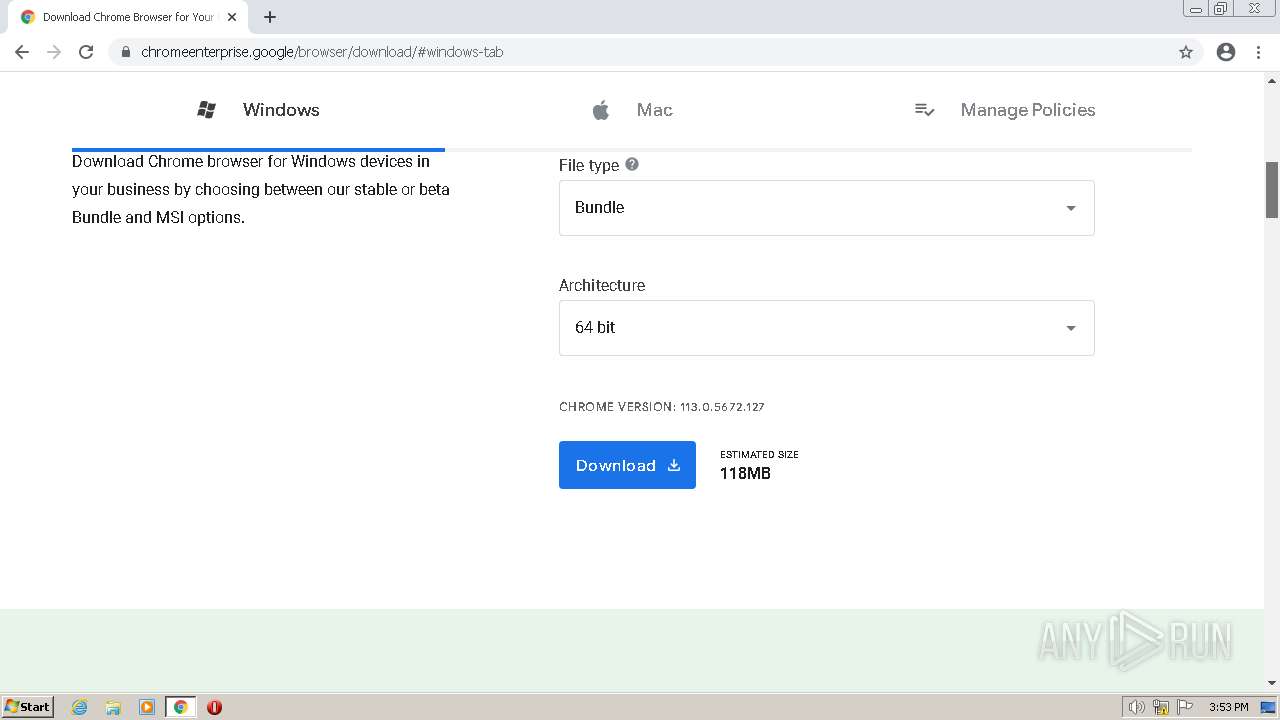Click the Windows logo icon in tab
Image resolution: width=1280 pixels, height=720 pixels.
coord(207,110)
